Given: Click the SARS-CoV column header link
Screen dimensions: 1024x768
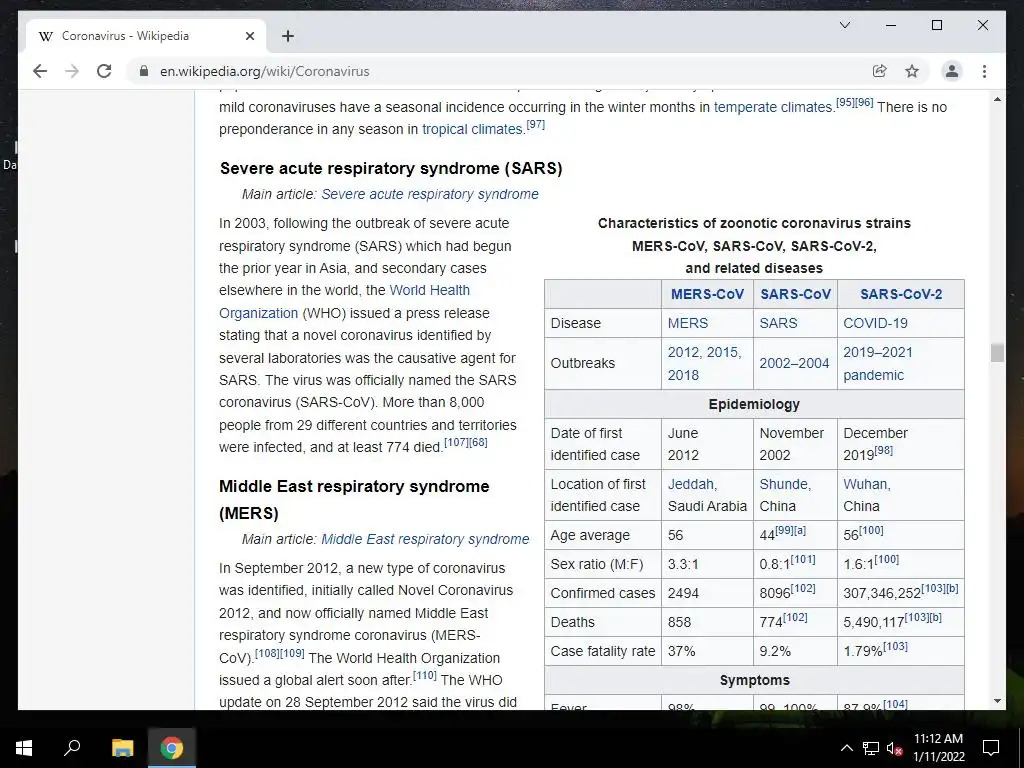Looking at the screenshot, I should [795, 294].
